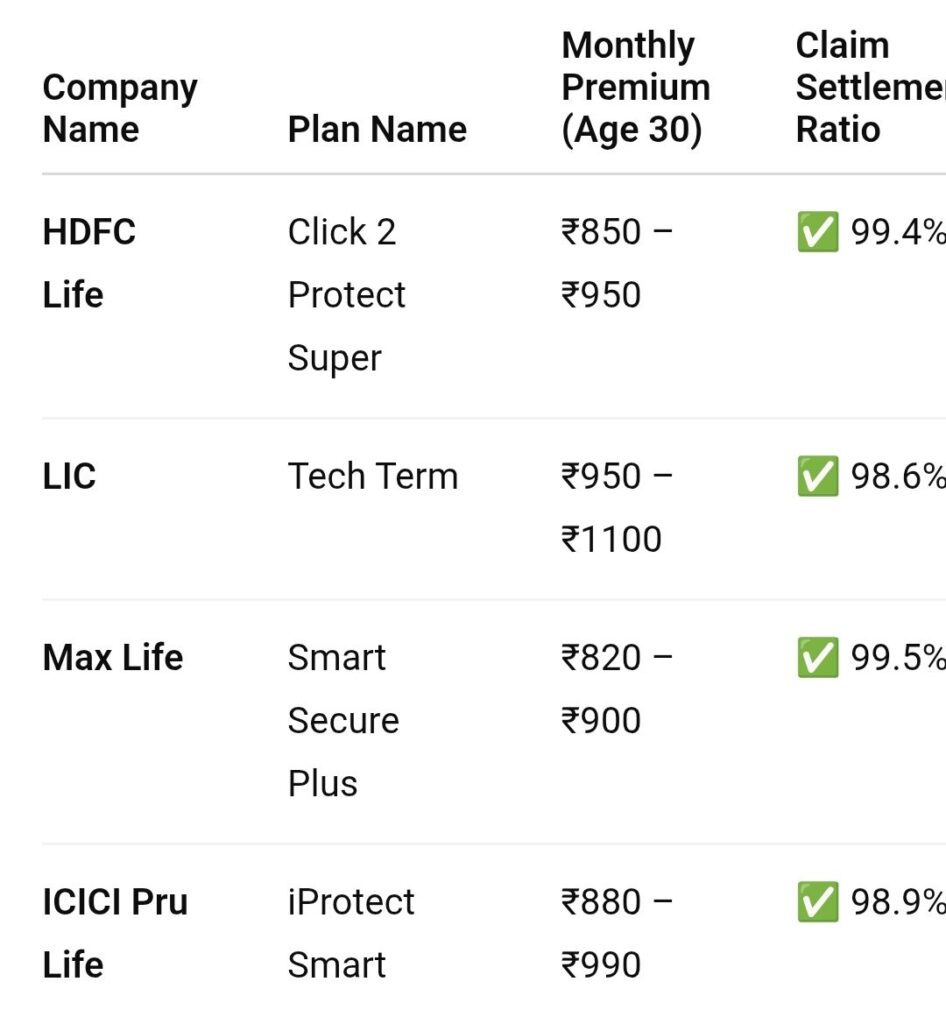Screen dimensions: 946x1024
Task: Select the Tech Term plan name
Action: (x=373, y=476)
